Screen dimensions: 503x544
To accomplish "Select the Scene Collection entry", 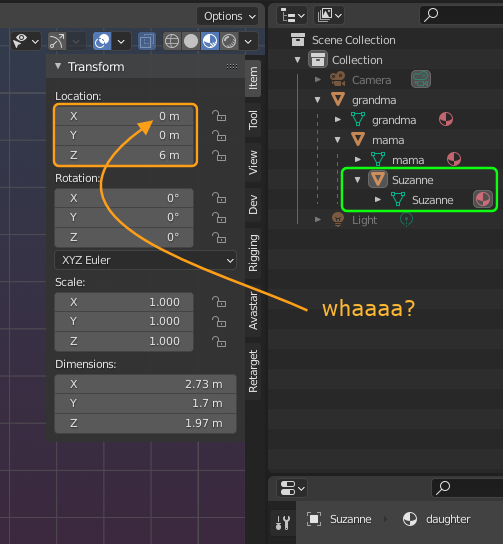I will [x=353, y=40].
